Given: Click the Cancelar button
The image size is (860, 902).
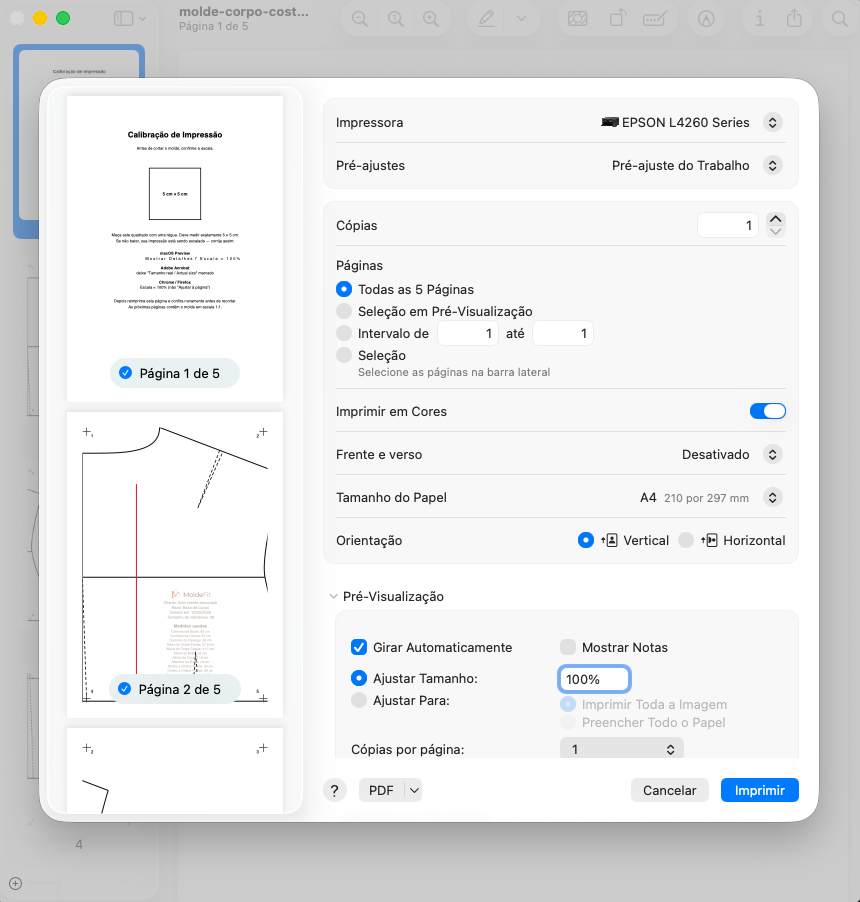Looking at the screenshot, I should click(670, 790).
